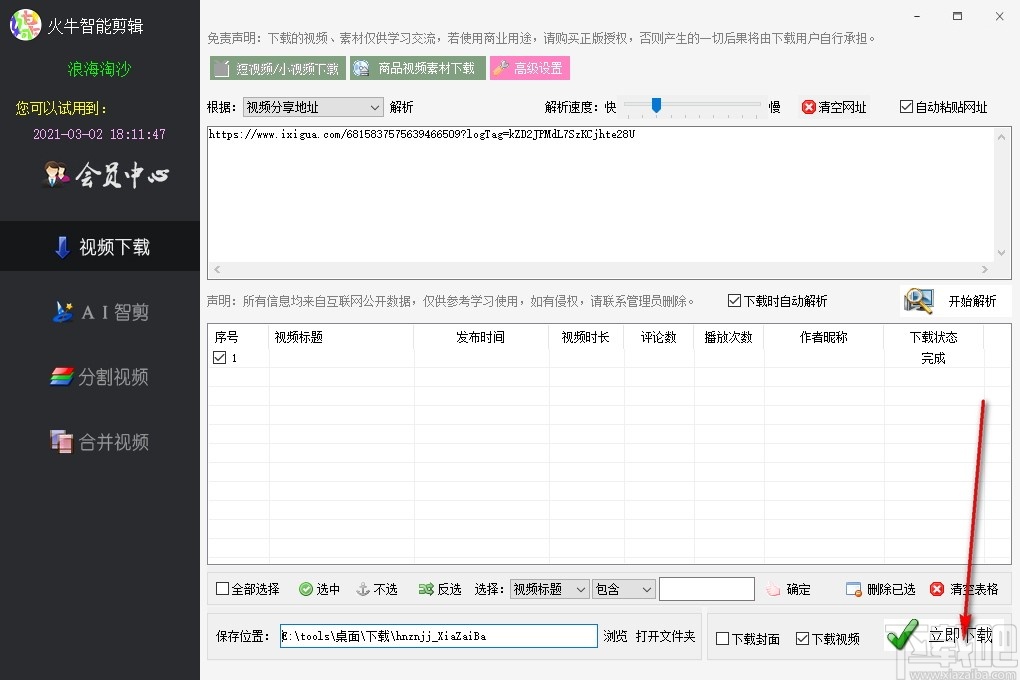Expand the 视频标题 selection dropdown
The image size is (1020, 680).
coord(548,589)
